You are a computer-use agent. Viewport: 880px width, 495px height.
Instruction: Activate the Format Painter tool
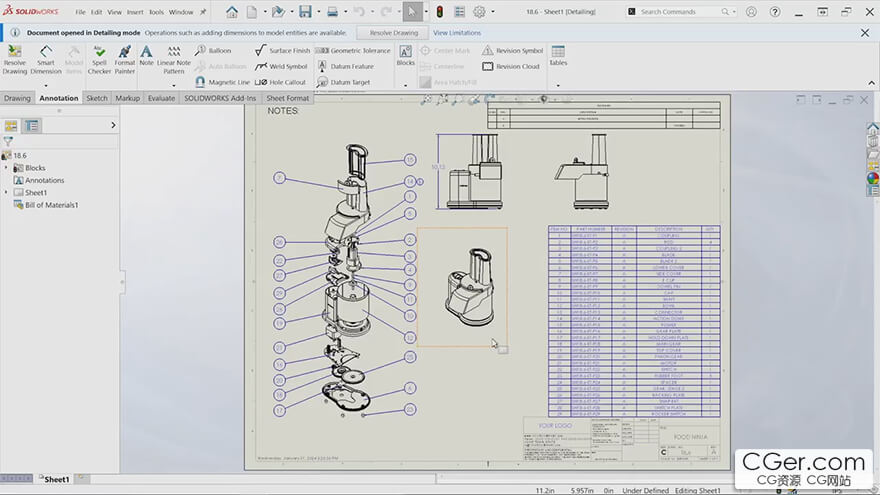coord(125,59)
